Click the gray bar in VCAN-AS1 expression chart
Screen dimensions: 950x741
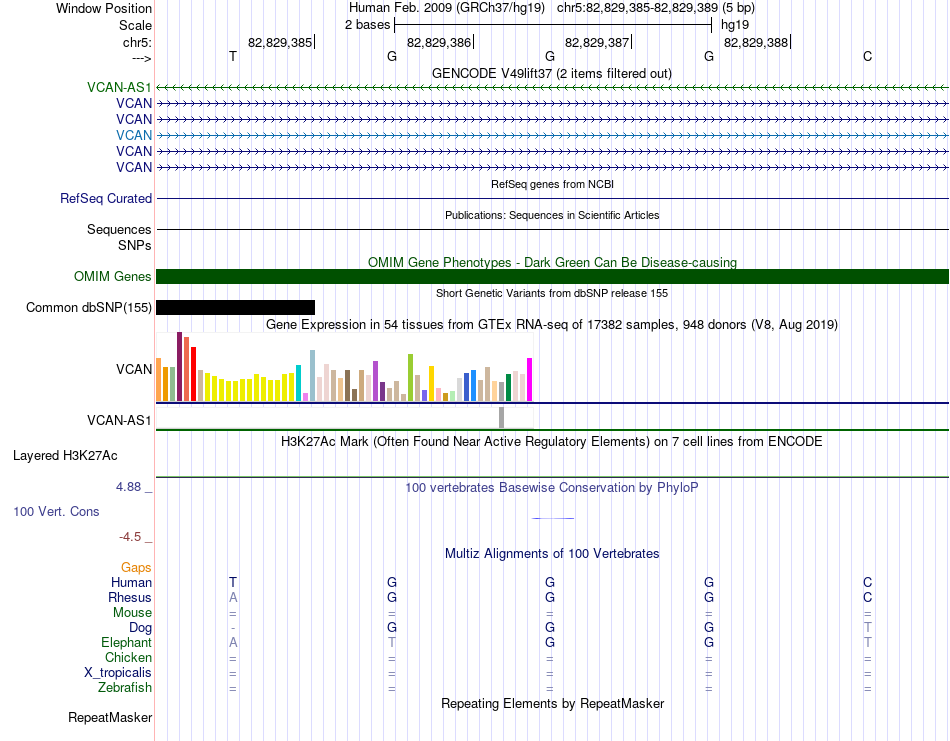point(501,417)
